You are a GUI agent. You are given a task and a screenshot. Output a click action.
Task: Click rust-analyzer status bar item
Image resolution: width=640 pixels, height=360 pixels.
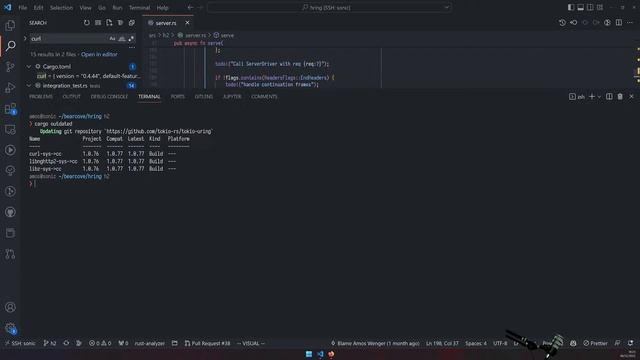pyautogui.click(x=149, y=343)
